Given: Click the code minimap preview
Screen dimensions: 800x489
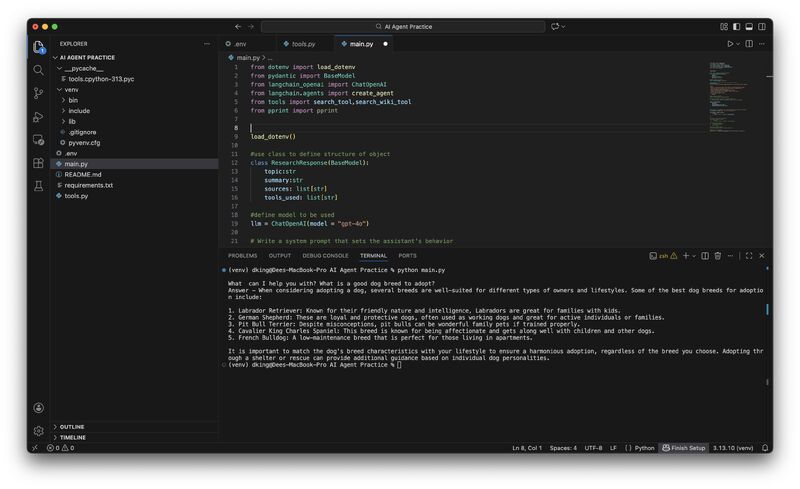Looking at the screenshot, I should click(728, 96).
